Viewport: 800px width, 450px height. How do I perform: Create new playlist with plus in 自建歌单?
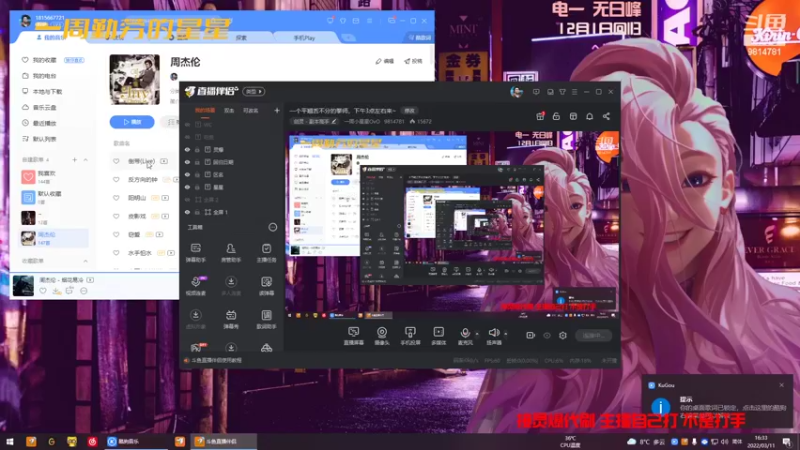click(x=74, y=160)
